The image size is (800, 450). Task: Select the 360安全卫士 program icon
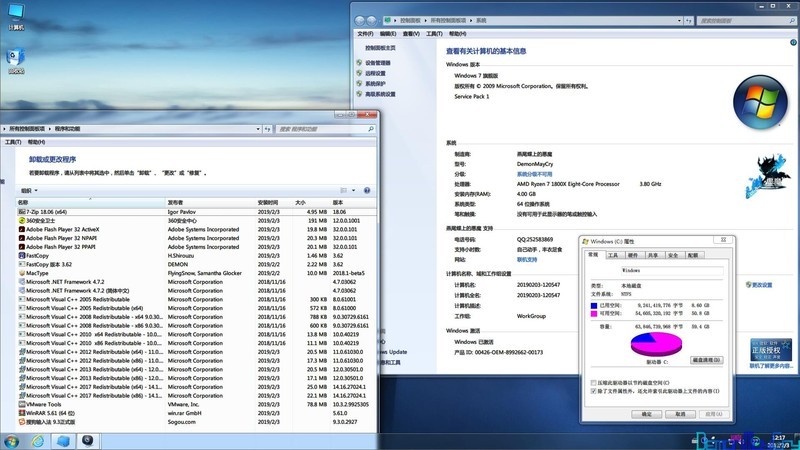coord(22,220)
